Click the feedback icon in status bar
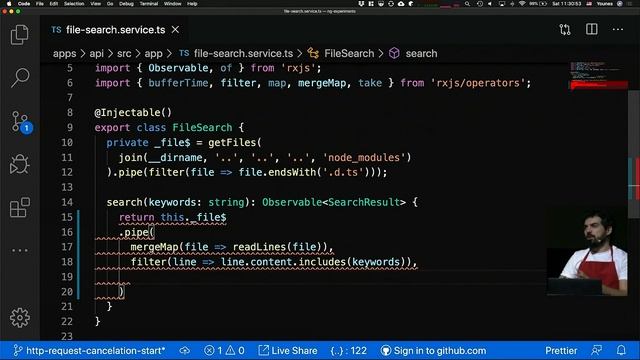 click(x=596, y=351)
